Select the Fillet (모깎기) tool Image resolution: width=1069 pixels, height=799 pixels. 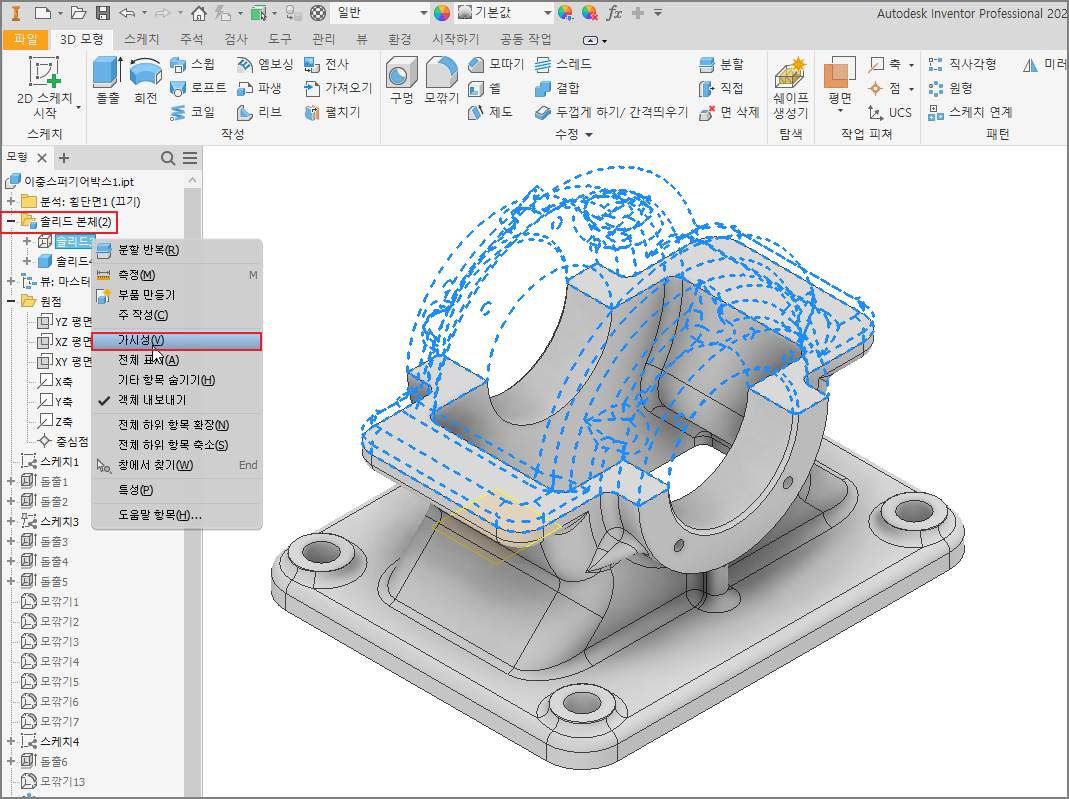point(441,80)
